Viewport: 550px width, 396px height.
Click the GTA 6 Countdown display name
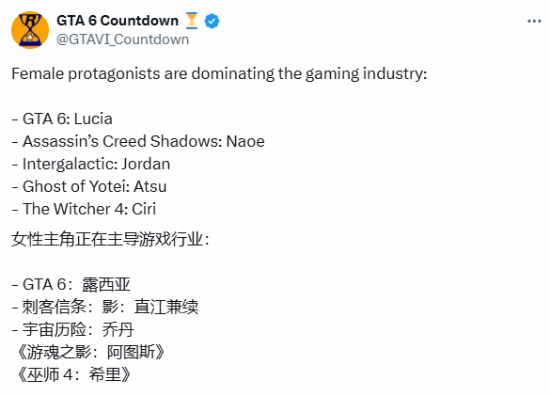point(118,21)
